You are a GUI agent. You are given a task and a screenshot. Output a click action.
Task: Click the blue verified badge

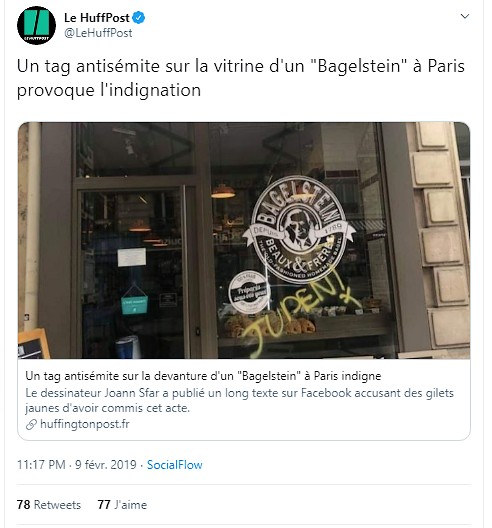(138, 18)
